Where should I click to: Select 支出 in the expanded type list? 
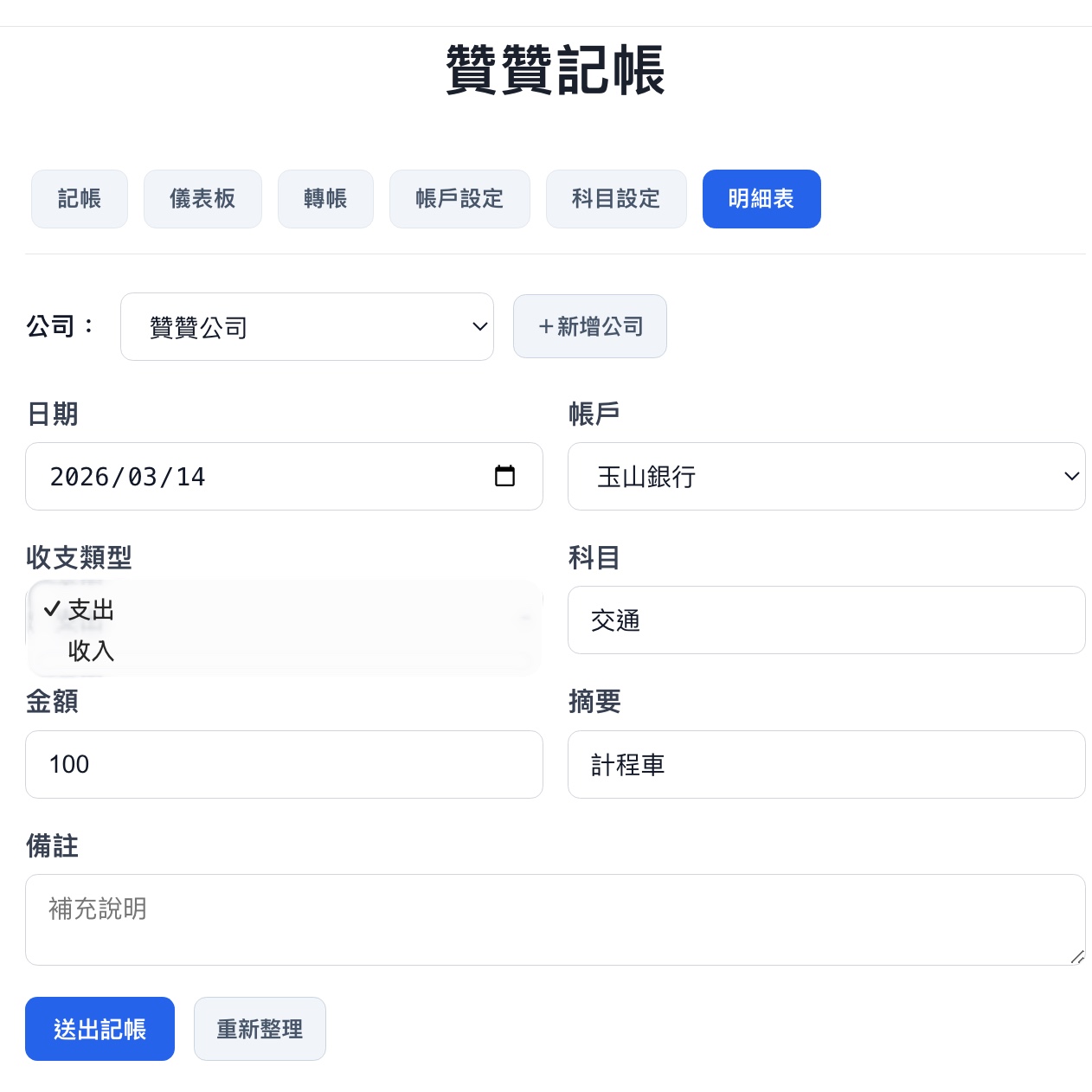coord(92,609)
